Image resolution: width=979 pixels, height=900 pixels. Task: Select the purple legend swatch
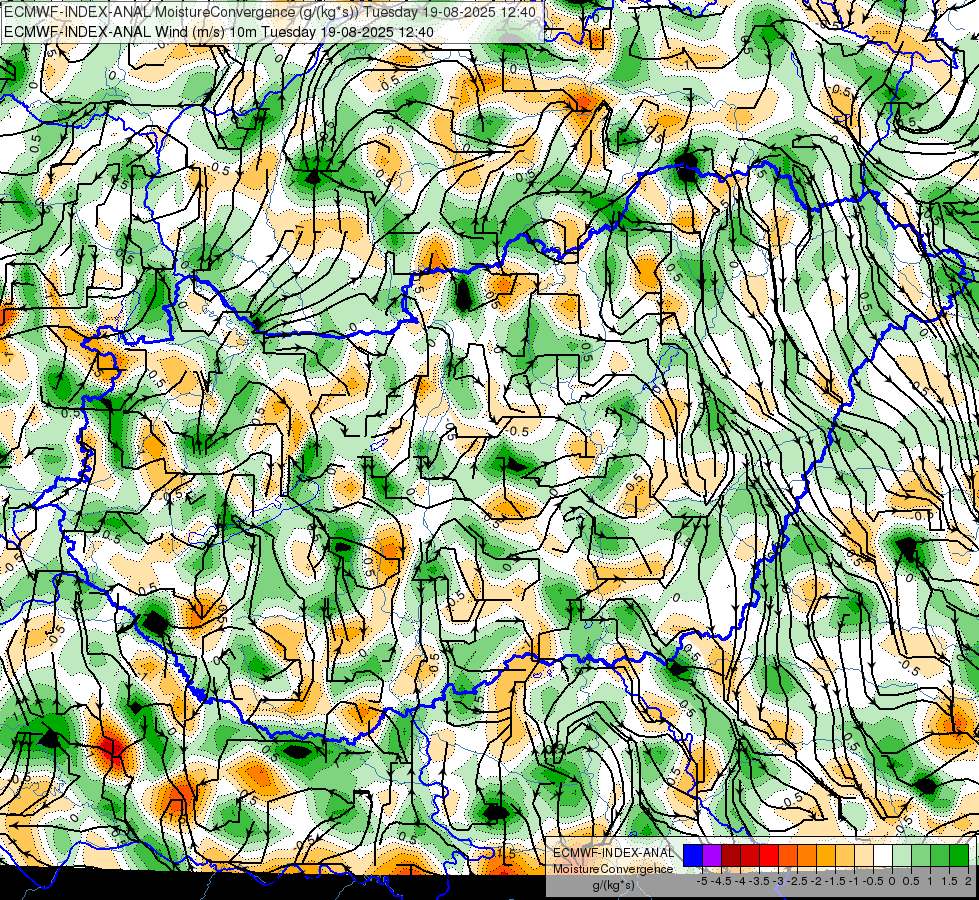[712, 856]
